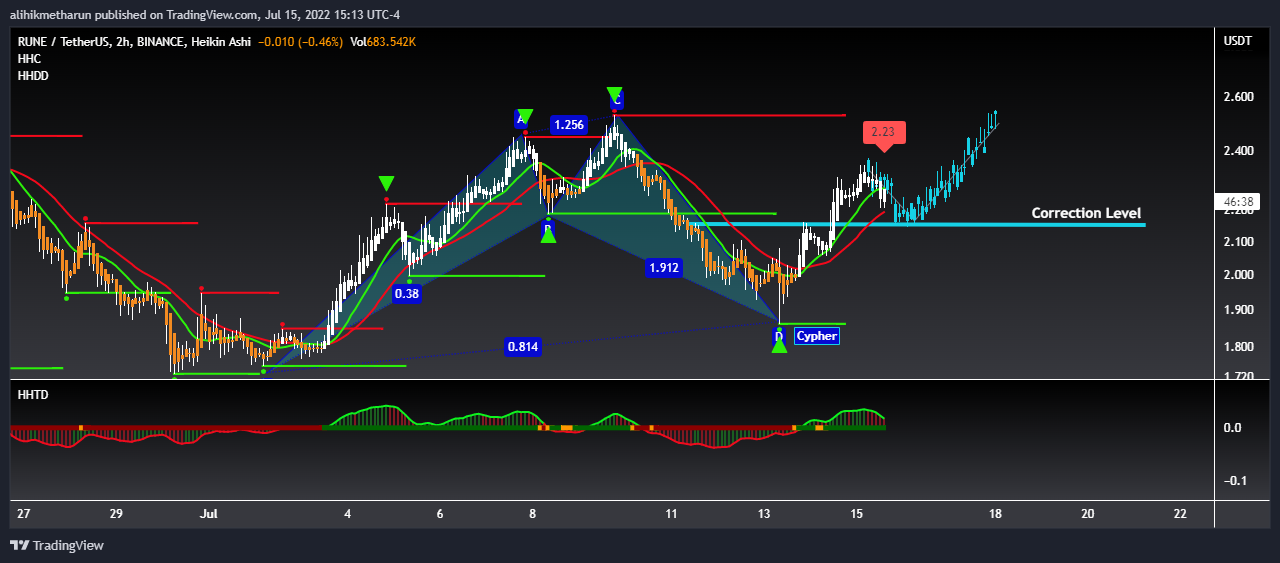The width and height of the screenshot is (1280, 563).
Task: Click the 1.912 ratio label
Action: [x=664, y=267]
